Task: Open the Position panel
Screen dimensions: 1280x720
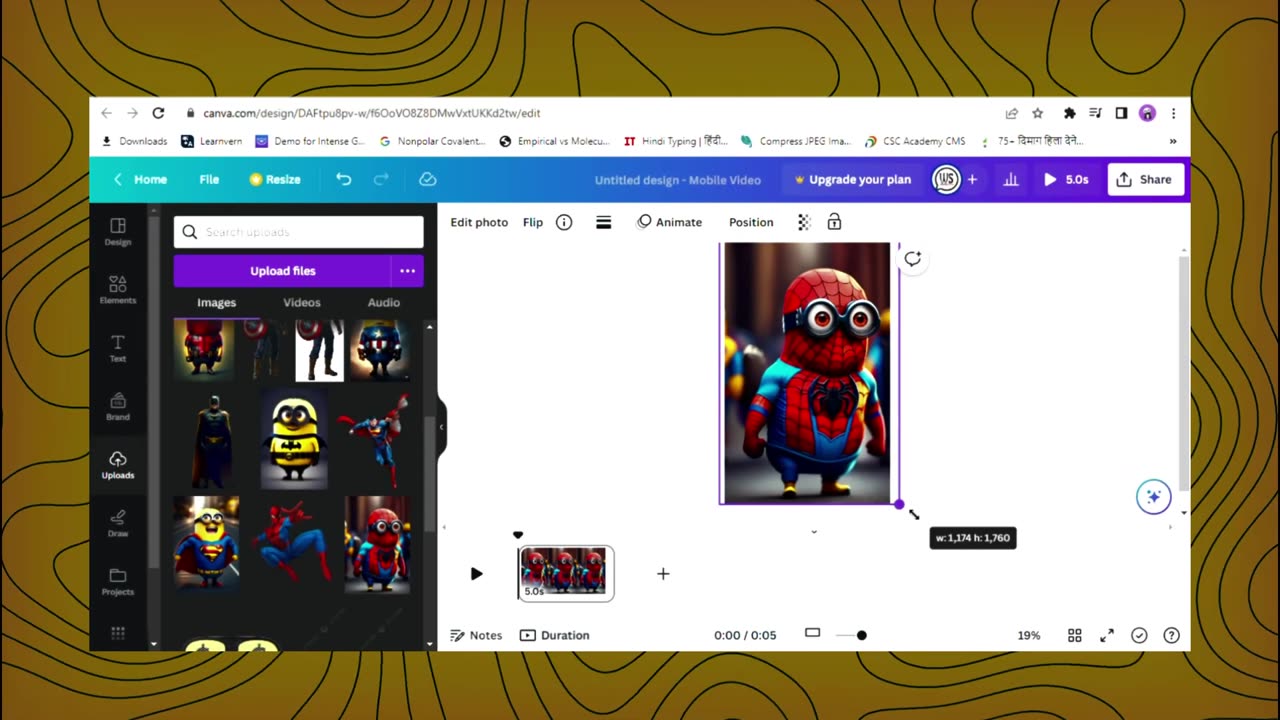Action: 751,222
